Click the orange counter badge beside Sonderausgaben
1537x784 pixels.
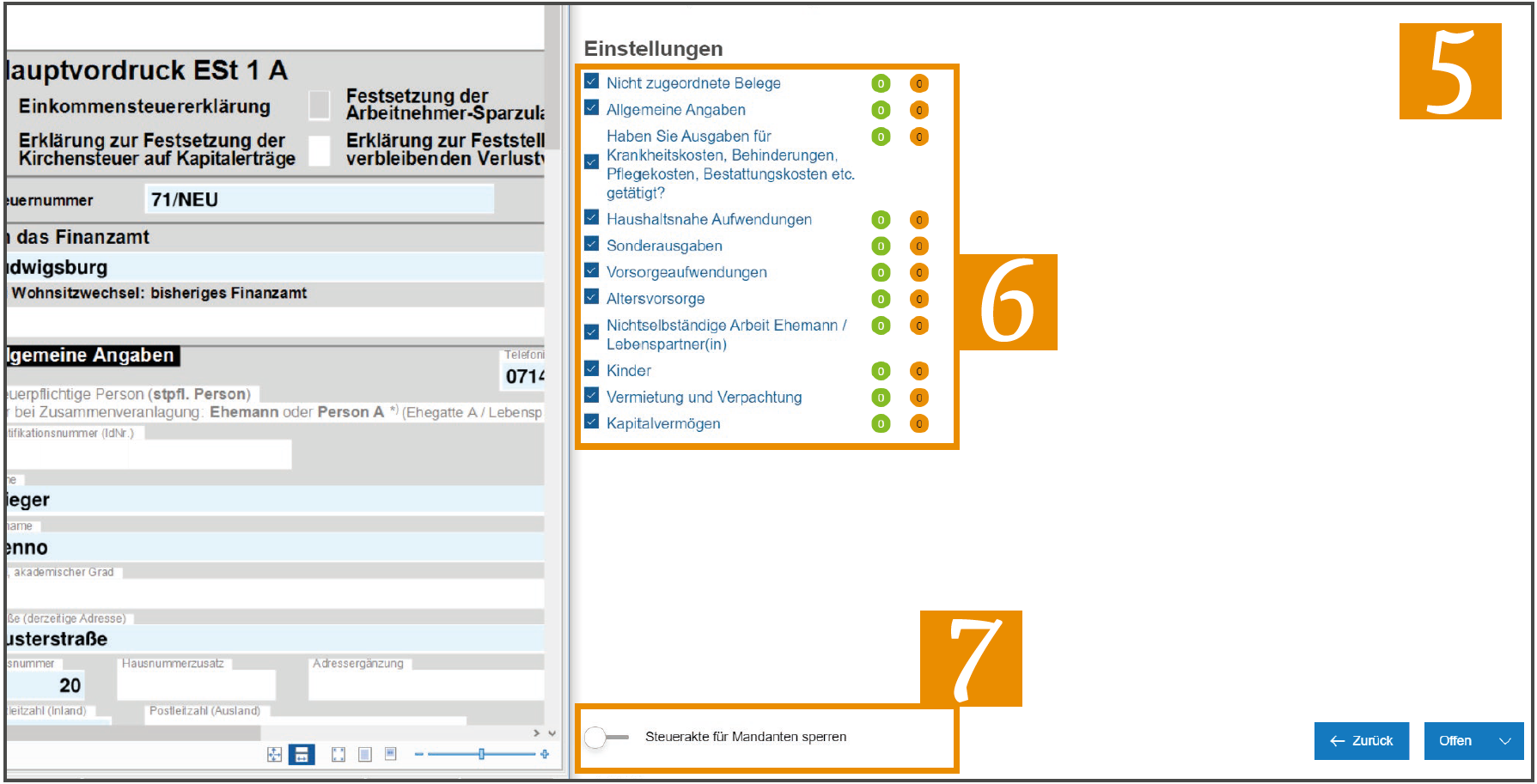919,246
